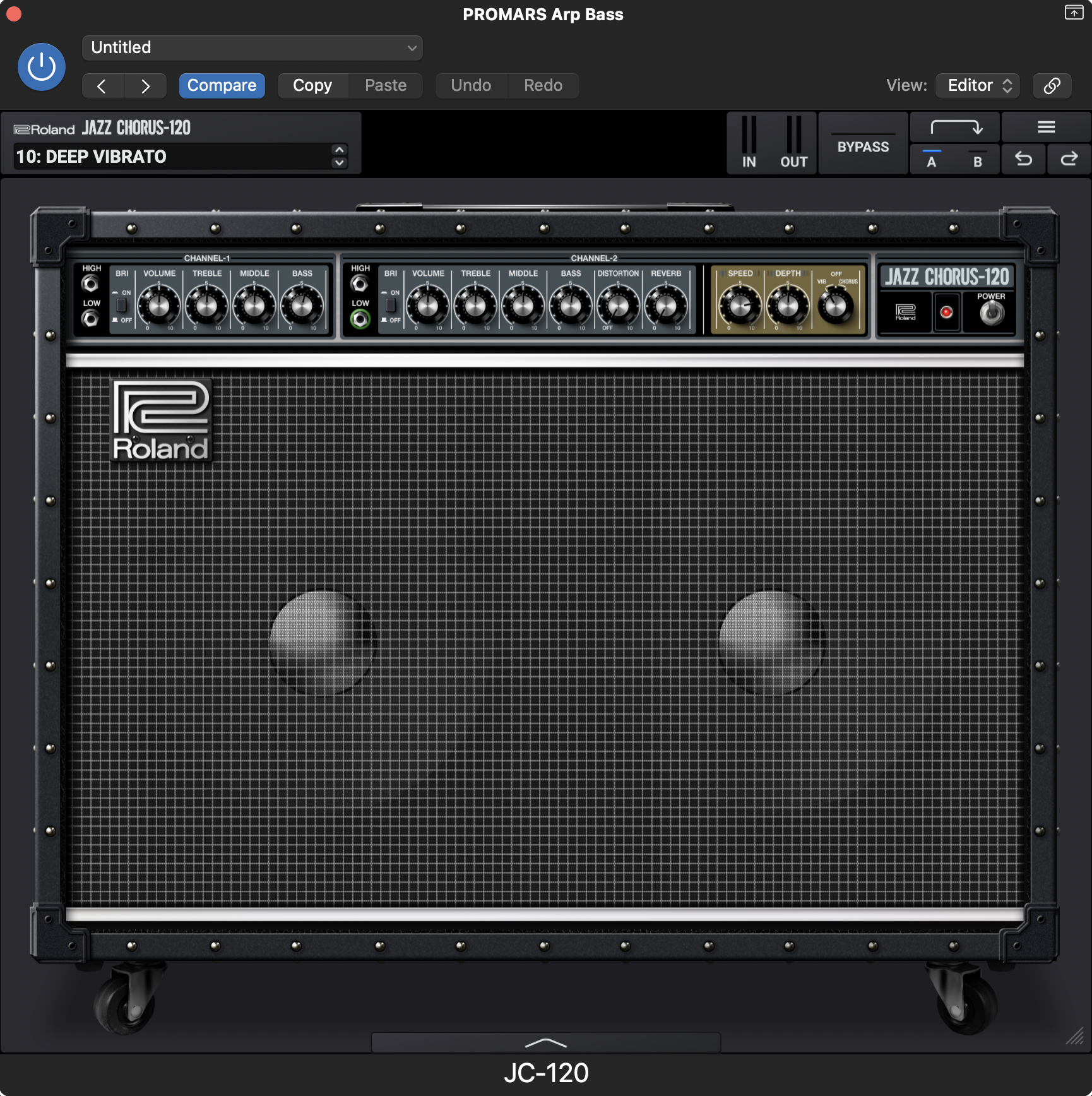
Task: Open the 10: DEEP VIBRATO patch selector
Action: click(172, 157)
